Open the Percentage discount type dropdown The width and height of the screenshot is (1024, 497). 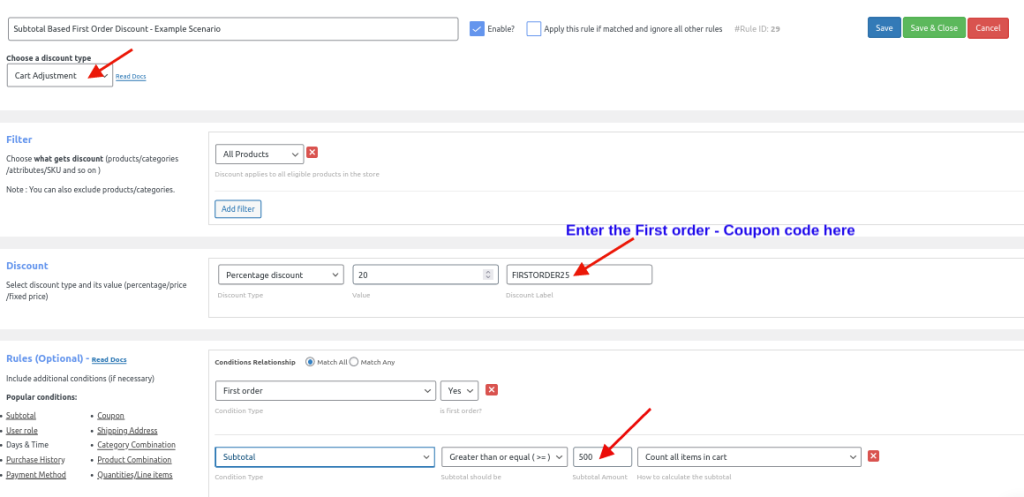(280, 275)
